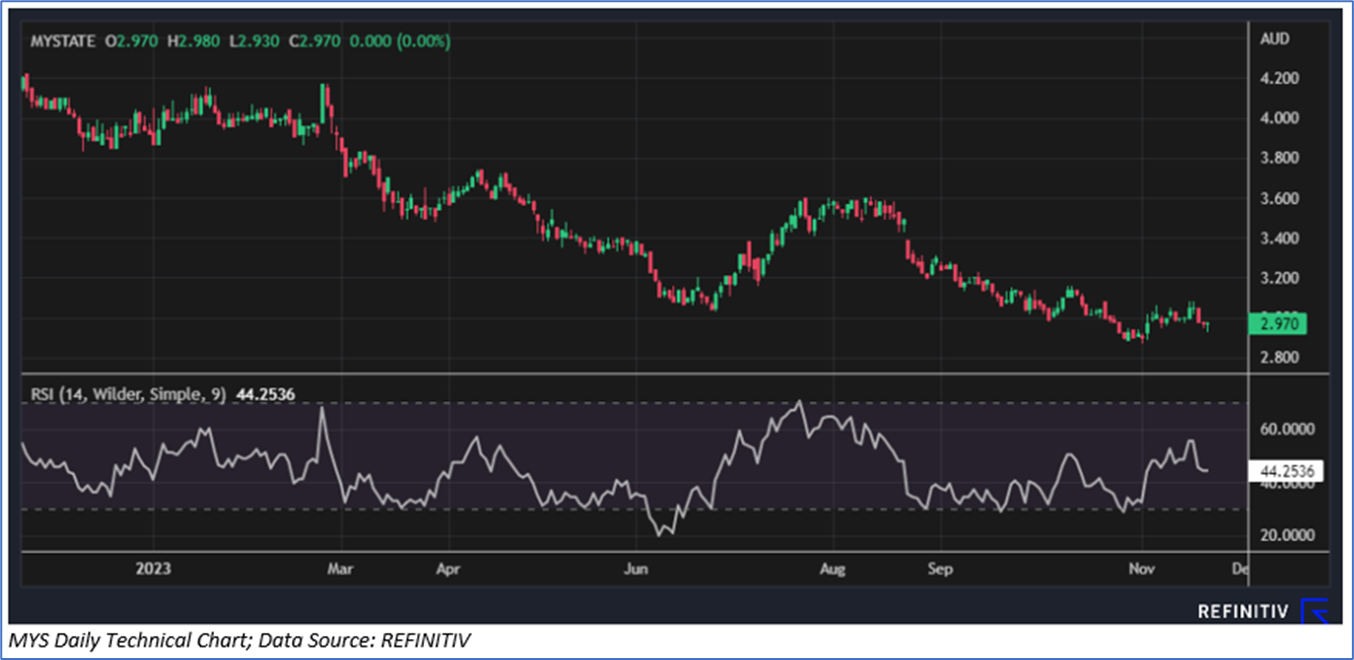Click the RSI (14, Wilder, Simple, 9) label
The image size is (1354, 660).
(128, 396)
